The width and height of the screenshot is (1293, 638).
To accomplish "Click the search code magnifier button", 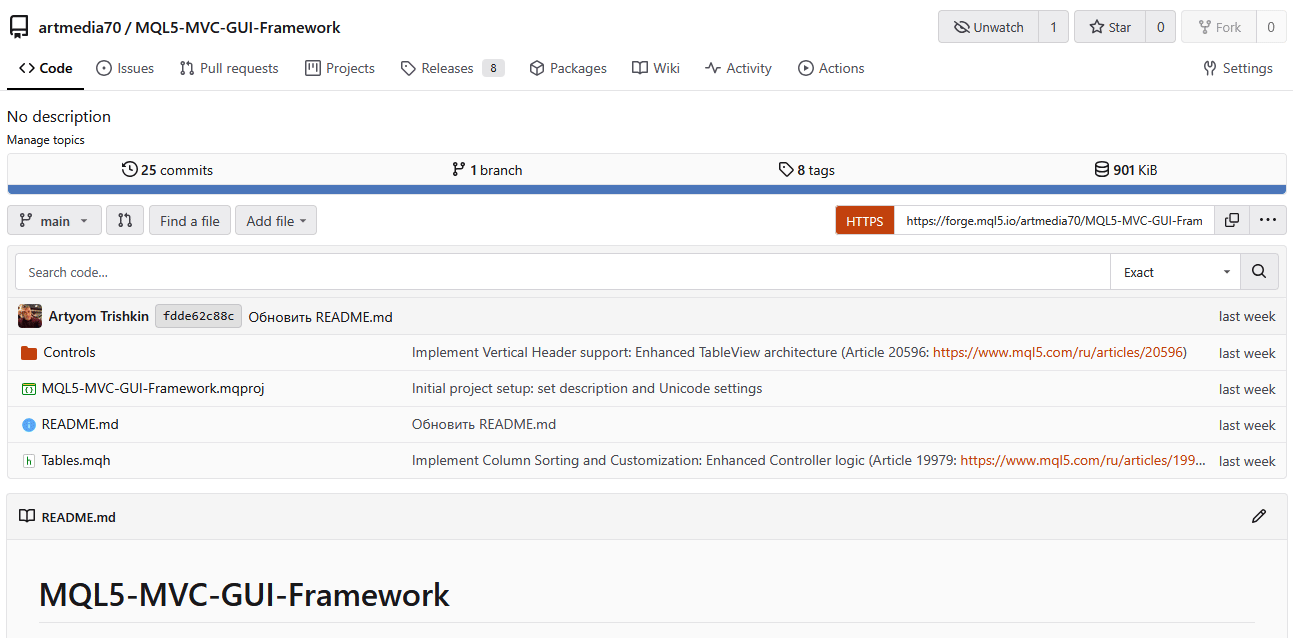I will tap(1259, 271).
